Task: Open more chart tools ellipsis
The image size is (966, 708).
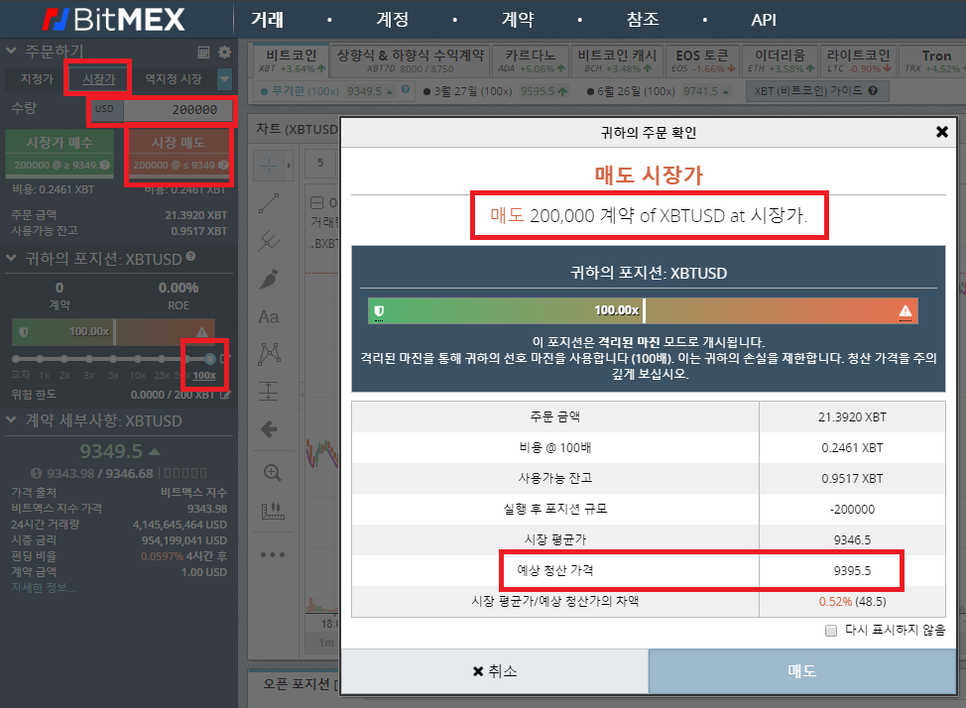Action: (272, 555)
